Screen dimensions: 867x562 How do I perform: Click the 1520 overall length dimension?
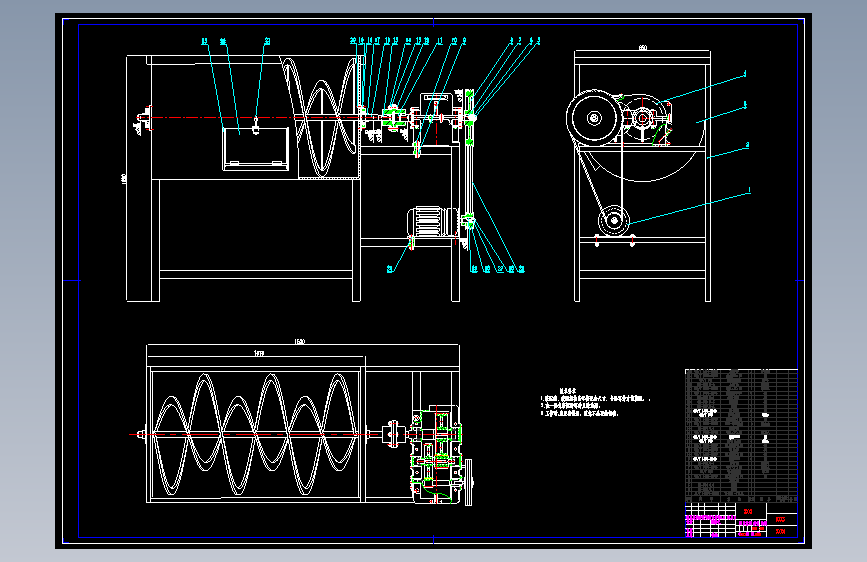click(x=299, y=341)
